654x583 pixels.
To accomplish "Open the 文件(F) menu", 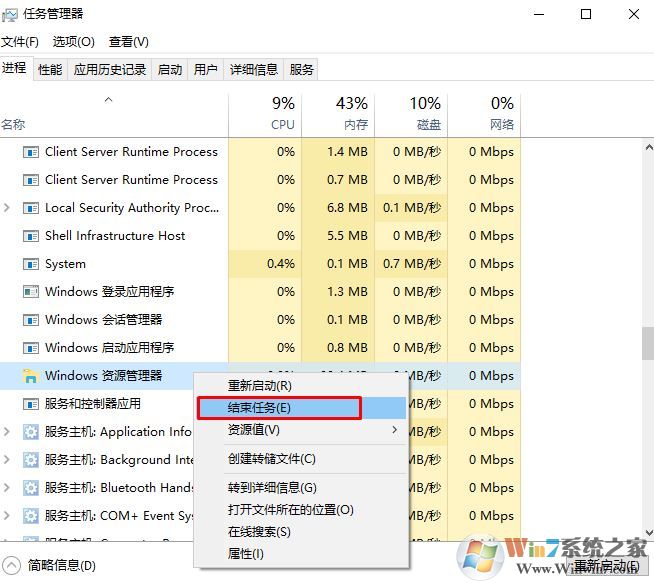I will tap(20, 42).
